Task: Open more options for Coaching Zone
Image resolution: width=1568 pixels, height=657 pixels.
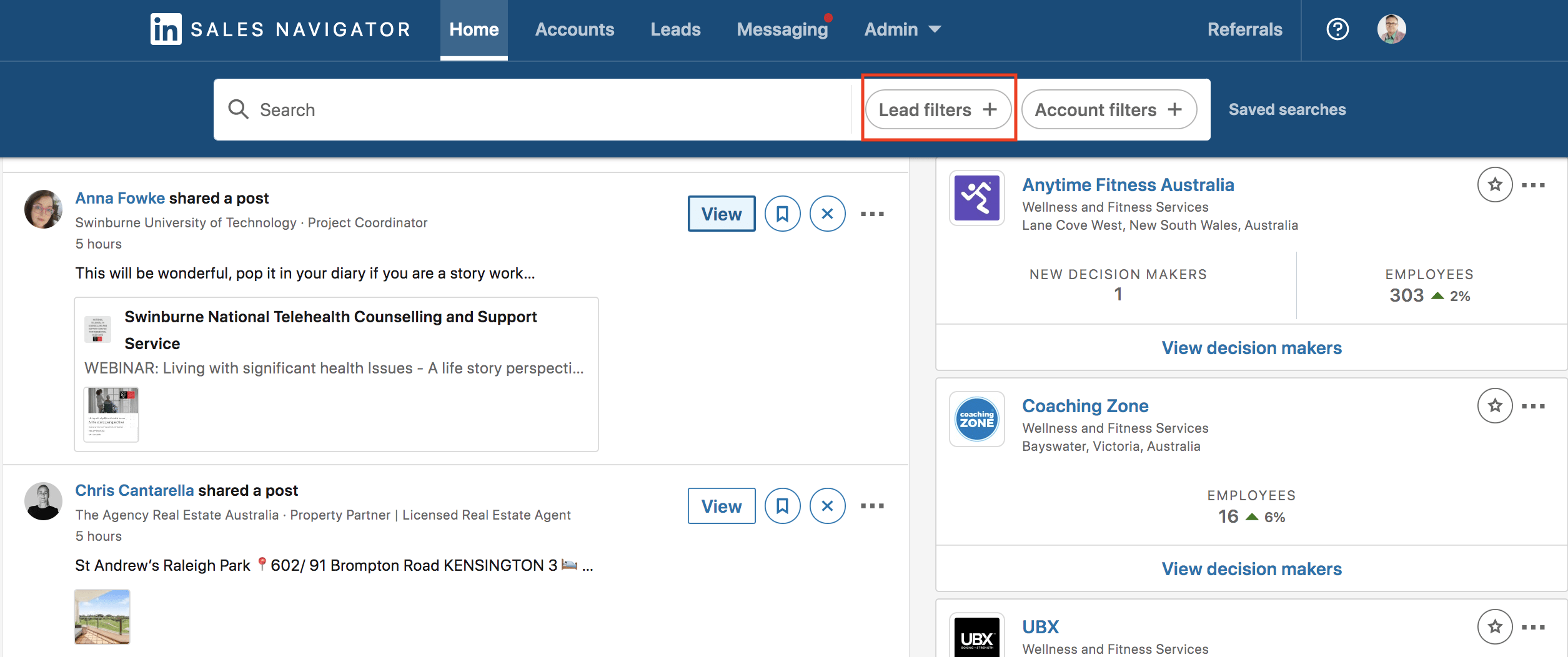Action: click(1533, 406)
